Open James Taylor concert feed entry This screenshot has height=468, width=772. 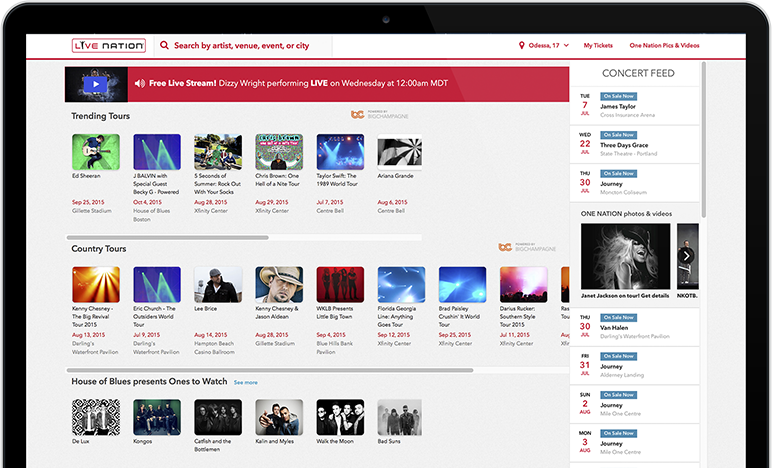coord(635,106)
